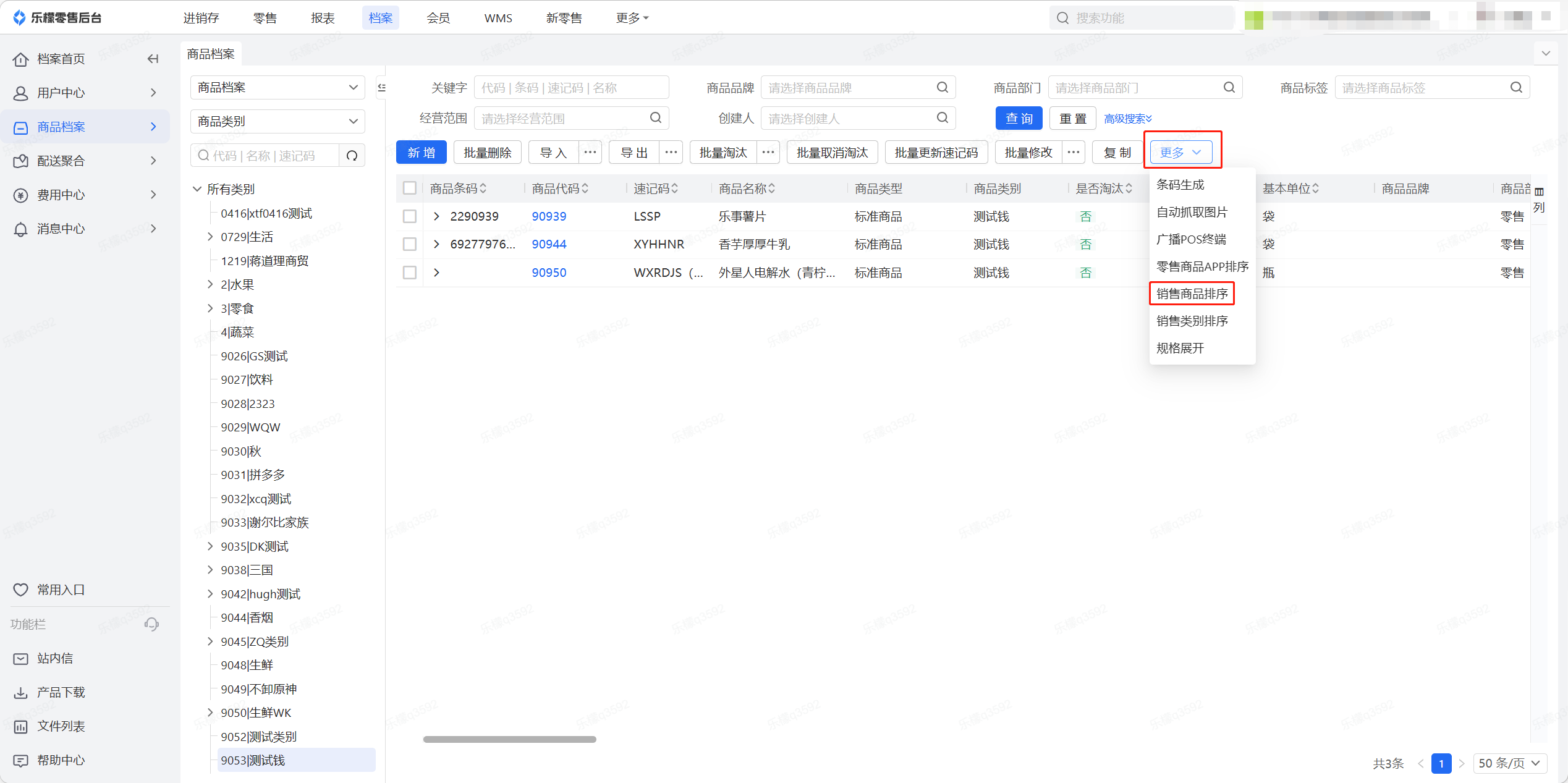Click search icon in 商品标签 field
1568x783 pixels.
(x=1515, y=87)
